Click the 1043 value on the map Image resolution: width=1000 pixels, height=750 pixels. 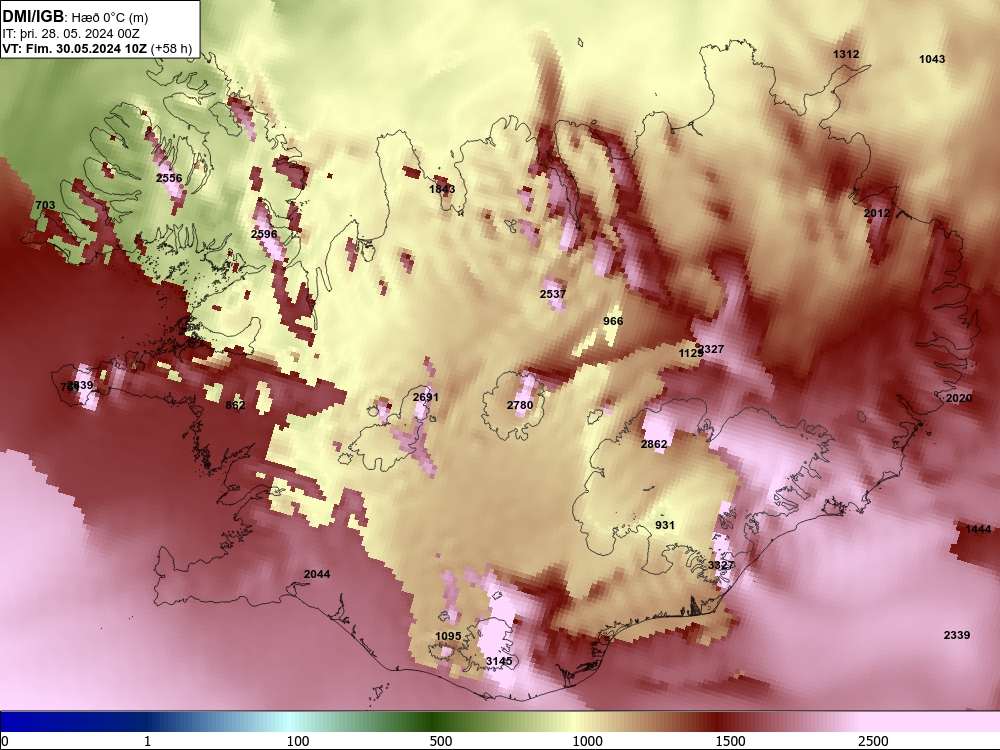(932, 59)
